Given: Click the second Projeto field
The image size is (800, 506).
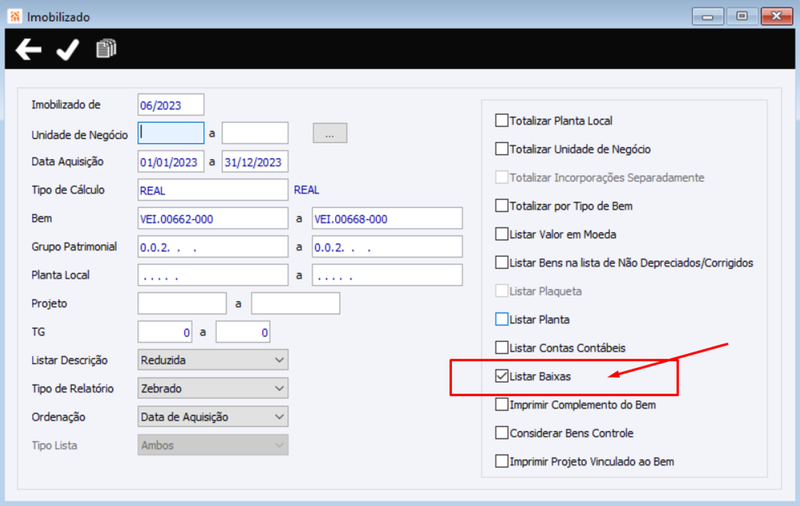Looking at the screenshot, I should (295, 303).
